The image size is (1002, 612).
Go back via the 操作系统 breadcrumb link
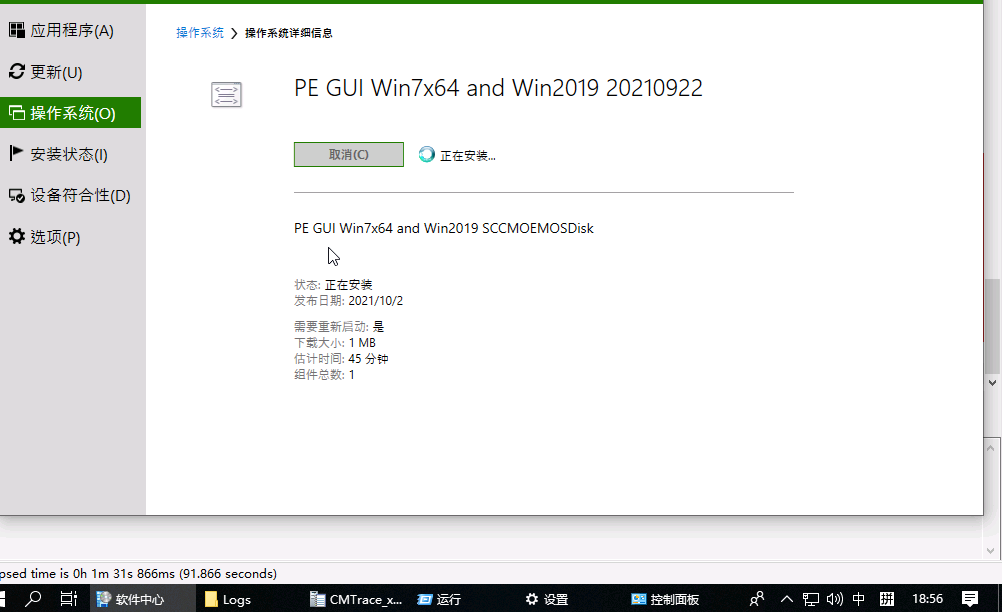point(200,33)
